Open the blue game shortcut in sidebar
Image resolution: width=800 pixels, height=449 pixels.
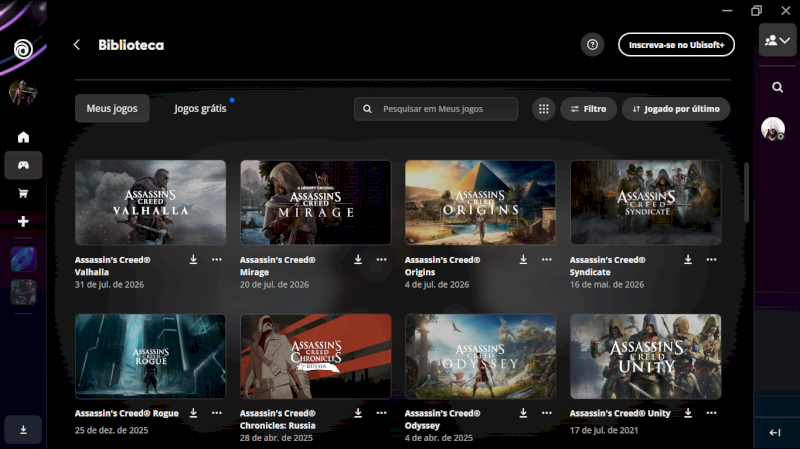click(23, 259)
